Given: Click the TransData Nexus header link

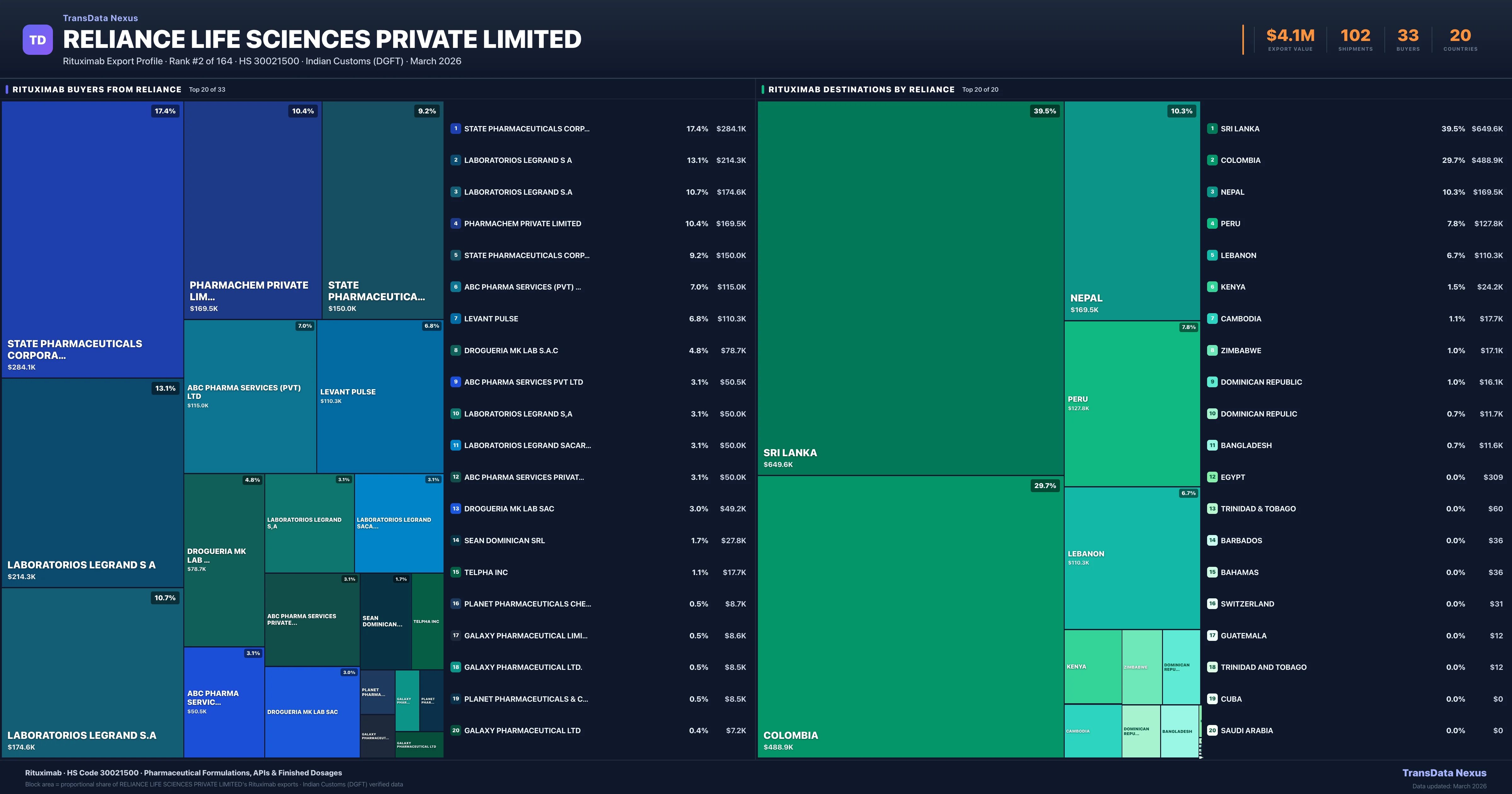Looking at the screenshot, I should pos(100,18).
